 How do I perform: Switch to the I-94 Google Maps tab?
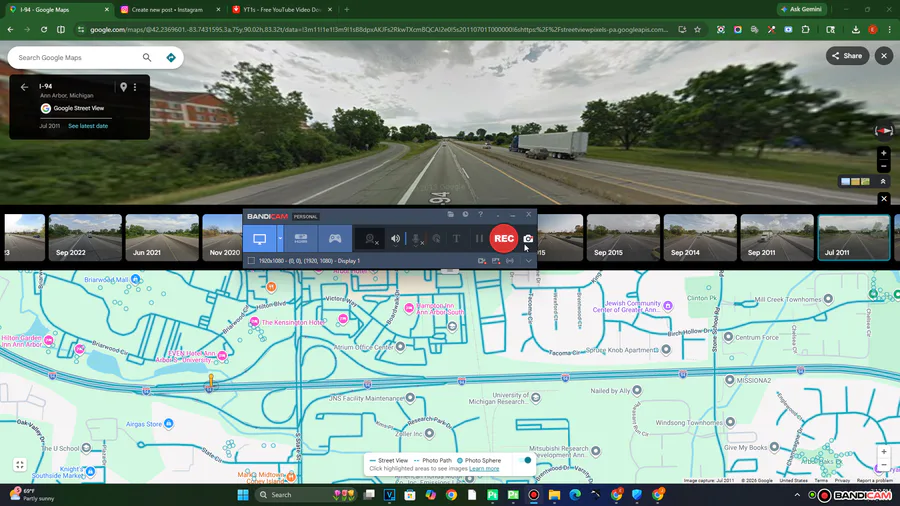(59, 10)
